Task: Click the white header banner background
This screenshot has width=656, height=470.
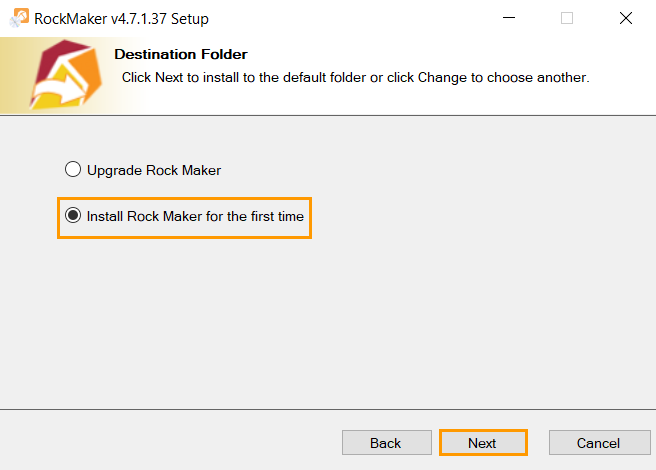Action: point(418,100)
